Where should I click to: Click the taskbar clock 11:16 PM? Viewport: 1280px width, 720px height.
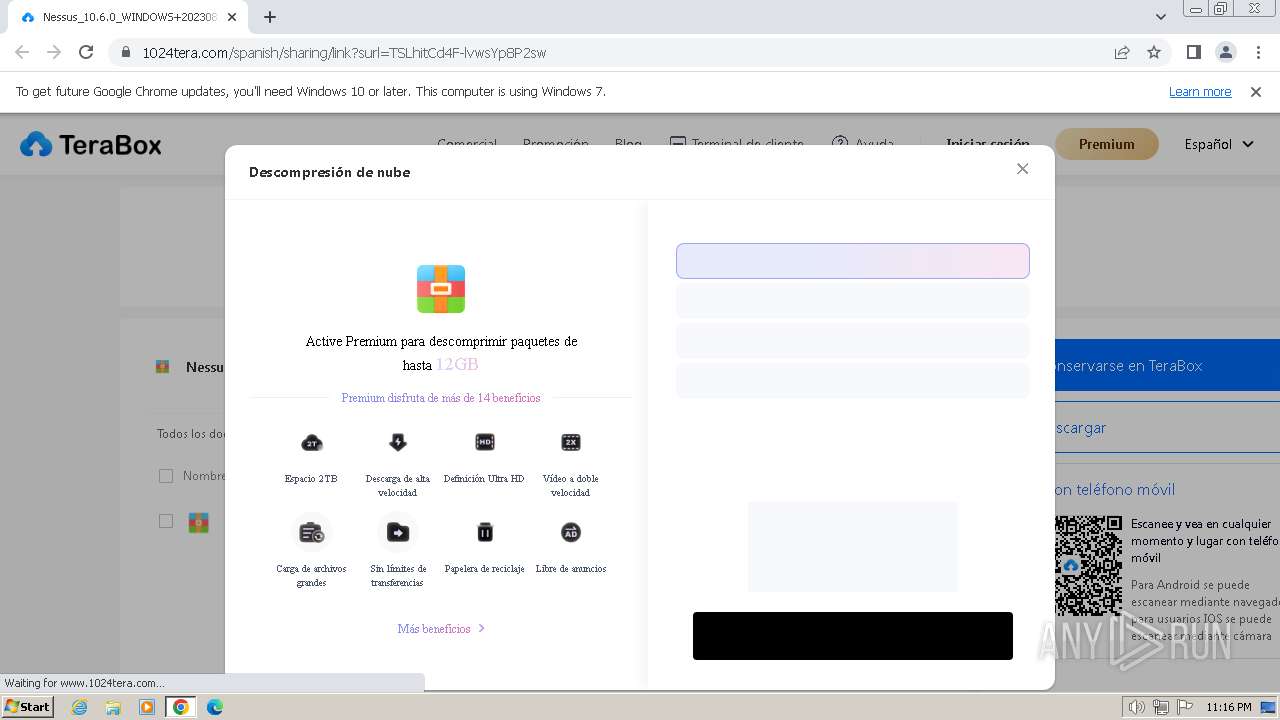(x=1228, y=707)
